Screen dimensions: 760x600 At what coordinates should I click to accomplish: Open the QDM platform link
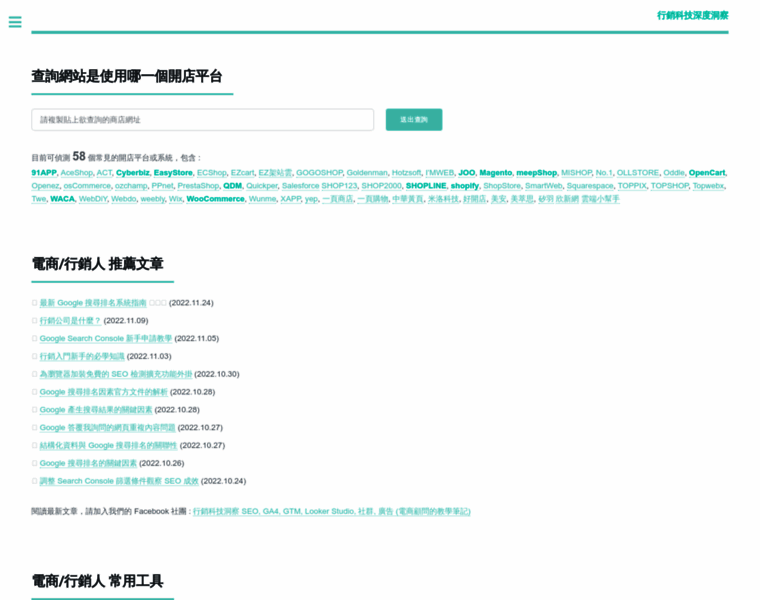(x=233, y=186)
